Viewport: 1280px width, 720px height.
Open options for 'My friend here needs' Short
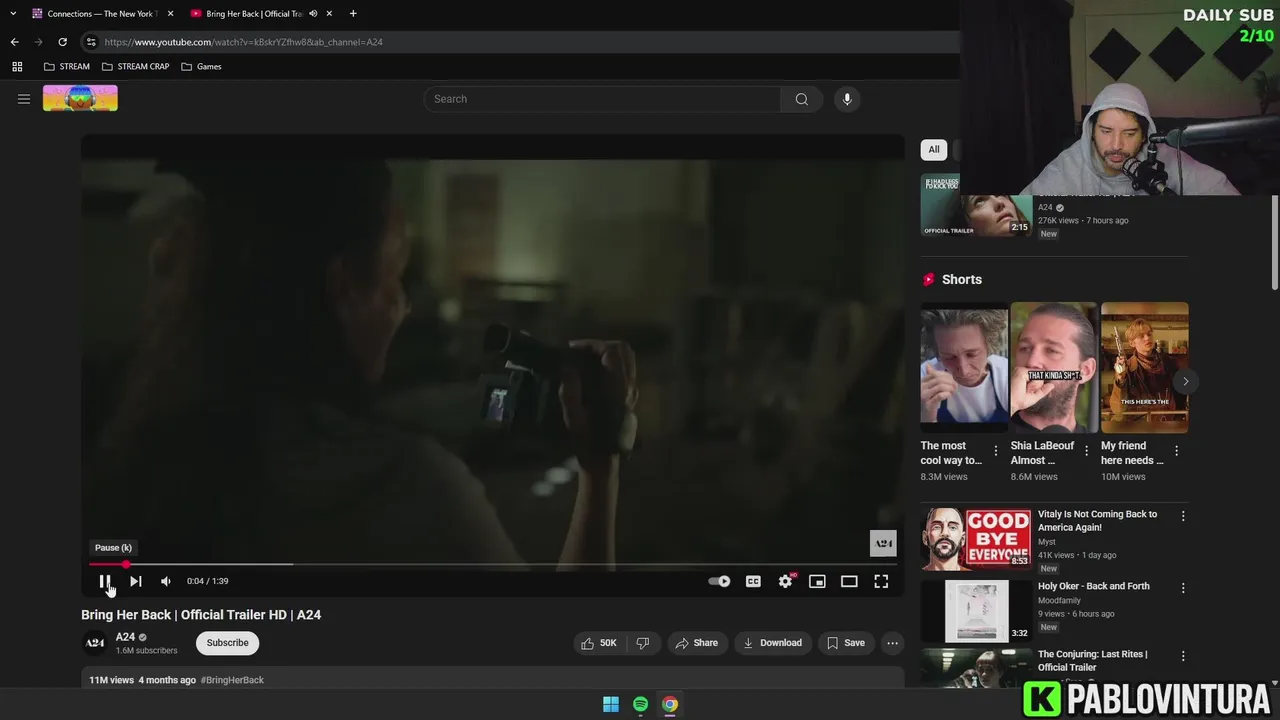(1176, 451)
